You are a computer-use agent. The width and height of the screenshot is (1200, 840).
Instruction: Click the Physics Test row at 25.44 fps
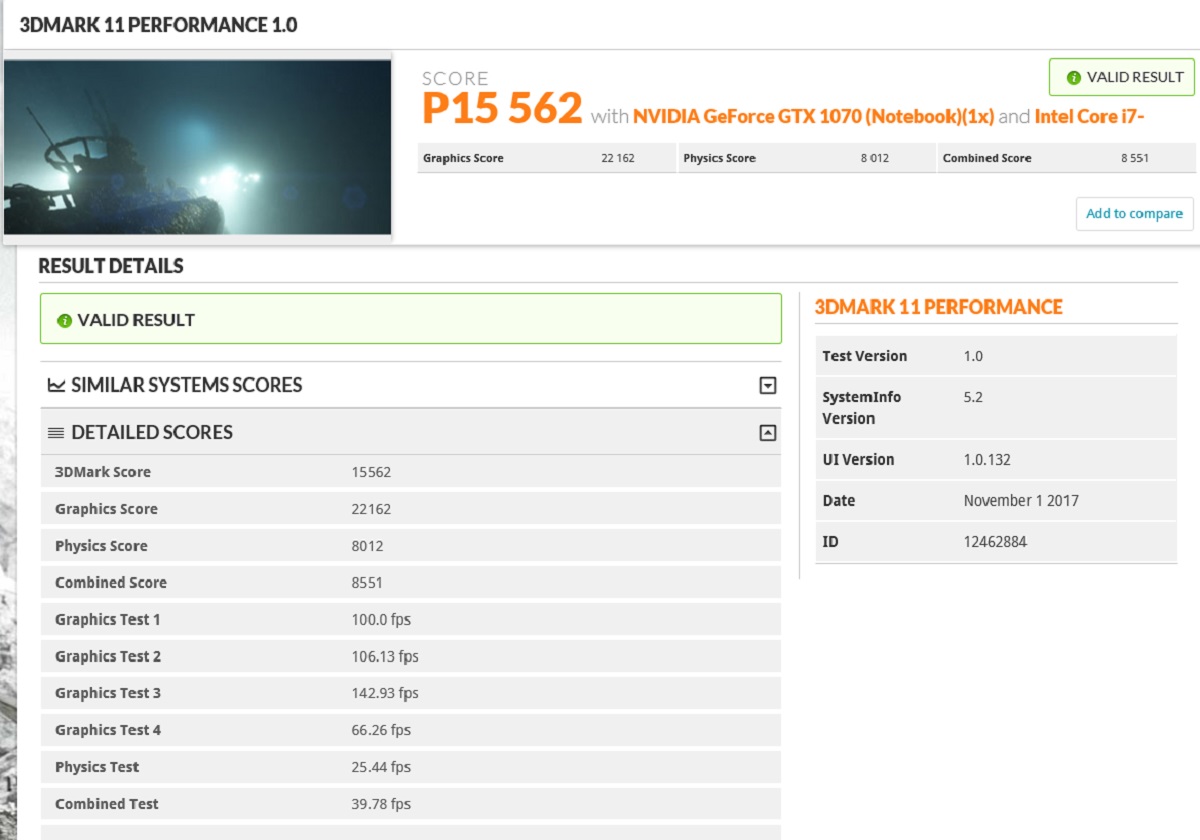[410, 767]
